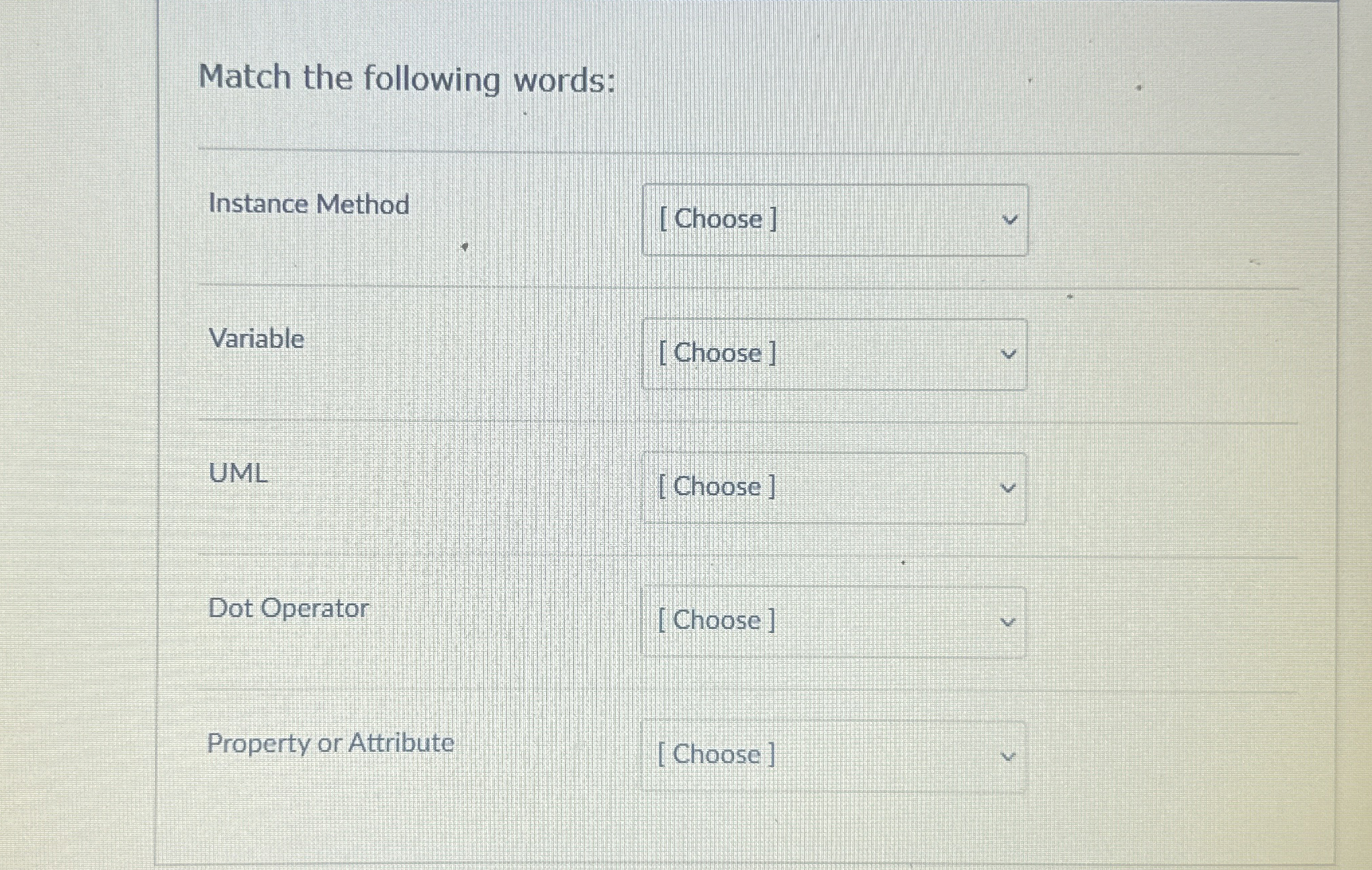Open the UML answer dropdown
Image resolution: width=1372 pixels, height=870 pixels.
(833, 487)
